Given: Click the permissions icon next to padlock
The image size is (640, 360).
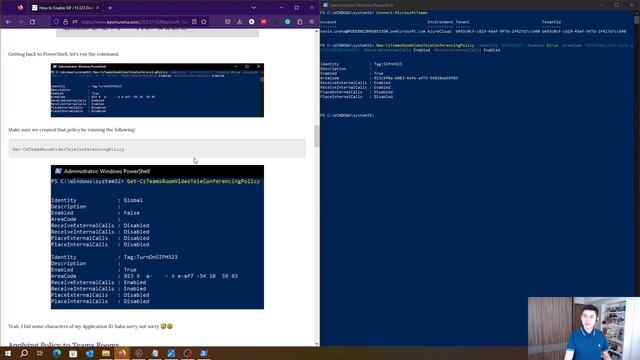Looking at the screenshot, I should (75, 22).
